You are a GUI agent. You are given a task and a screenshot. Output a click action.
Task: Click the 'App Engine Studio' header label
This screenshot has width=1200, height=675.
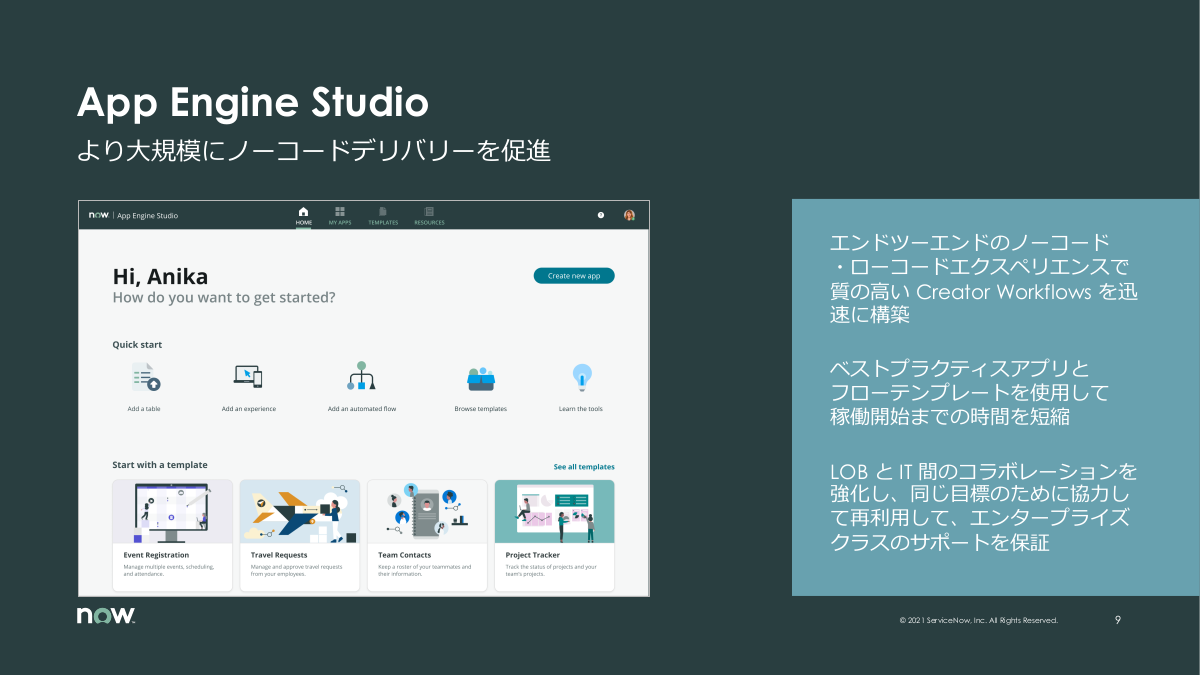pos(148,215)
